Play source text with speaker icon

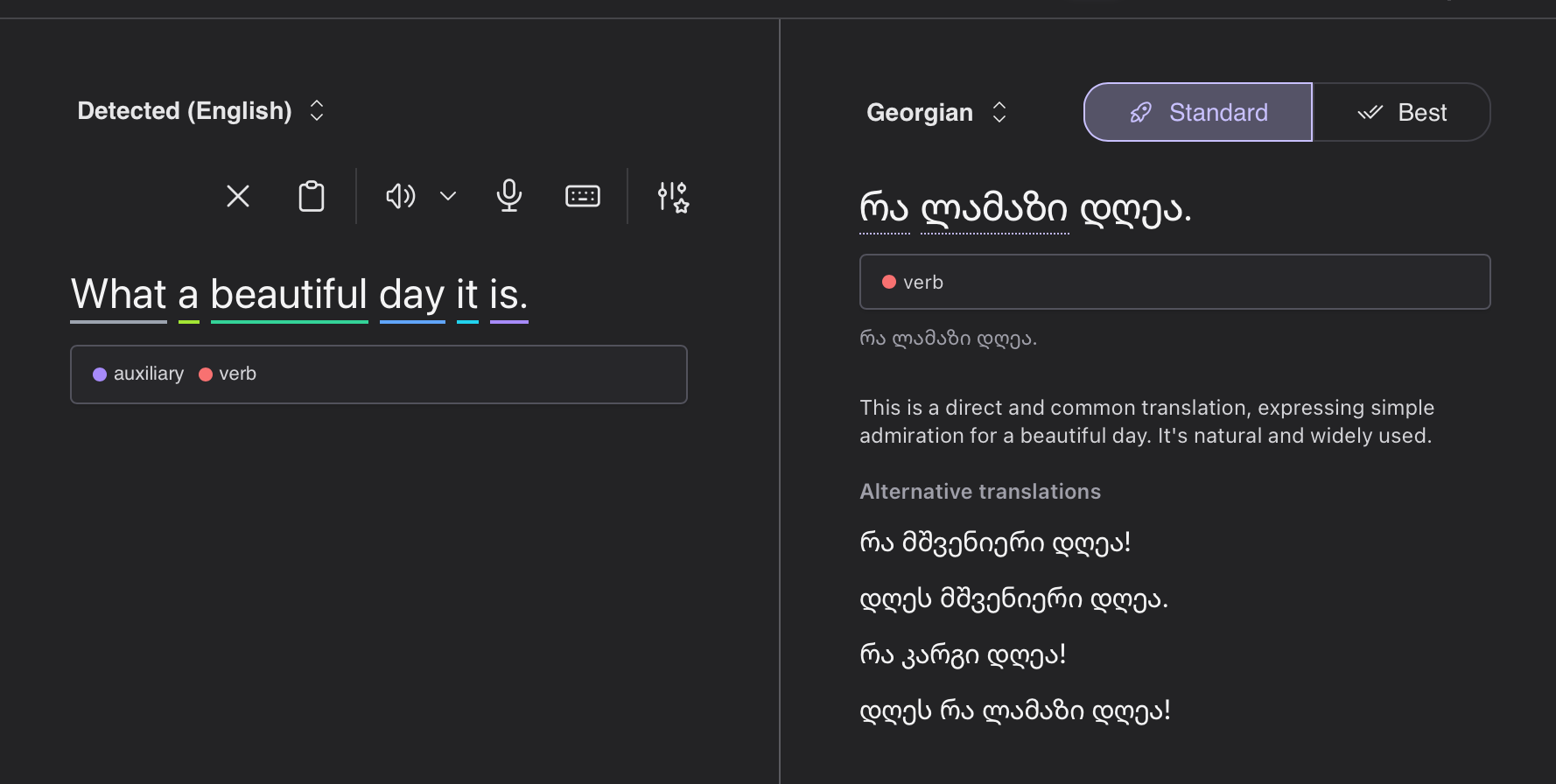tap(400, 196)
